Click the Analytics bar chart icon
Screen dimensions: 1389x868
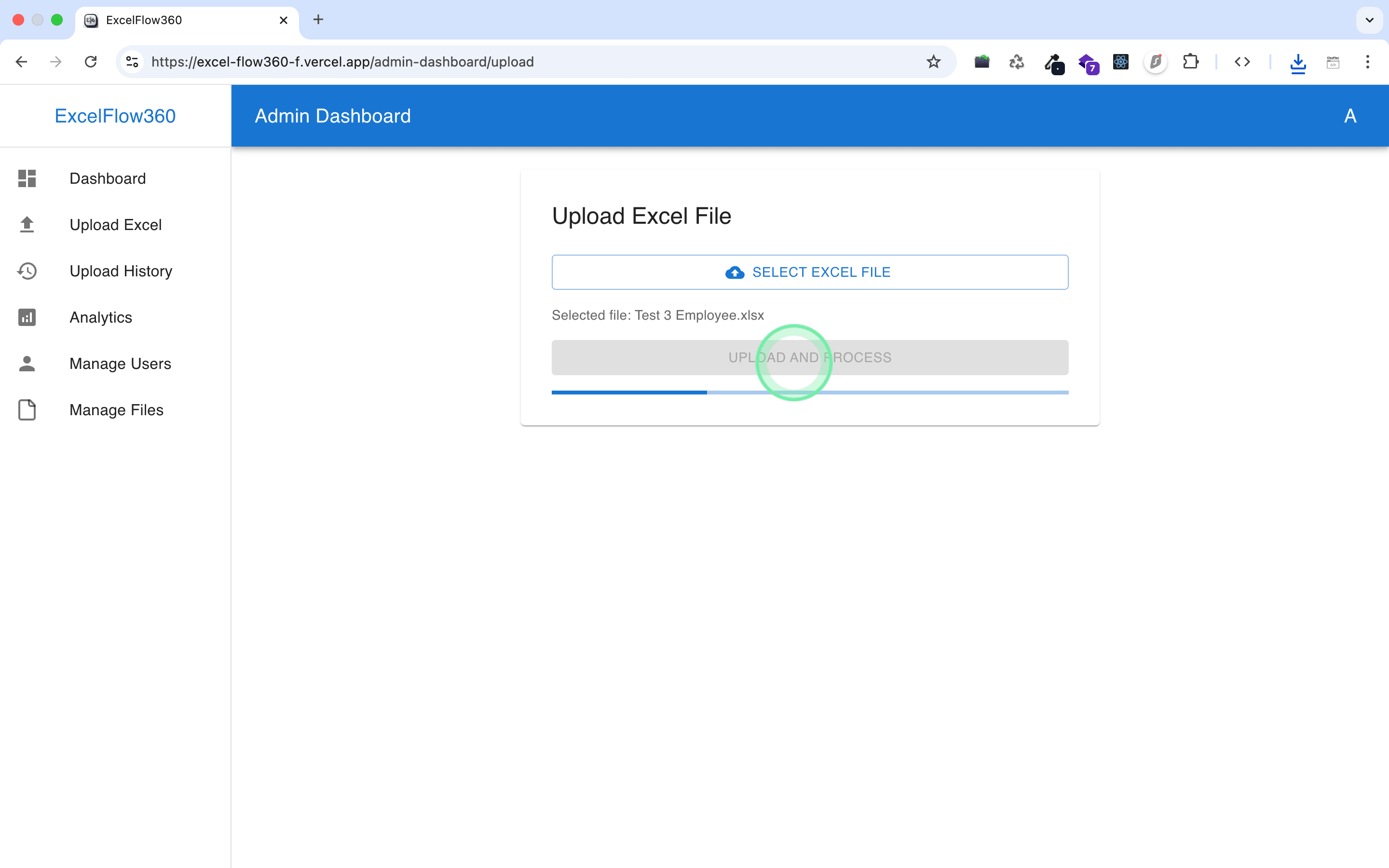[x=27, y=317]
